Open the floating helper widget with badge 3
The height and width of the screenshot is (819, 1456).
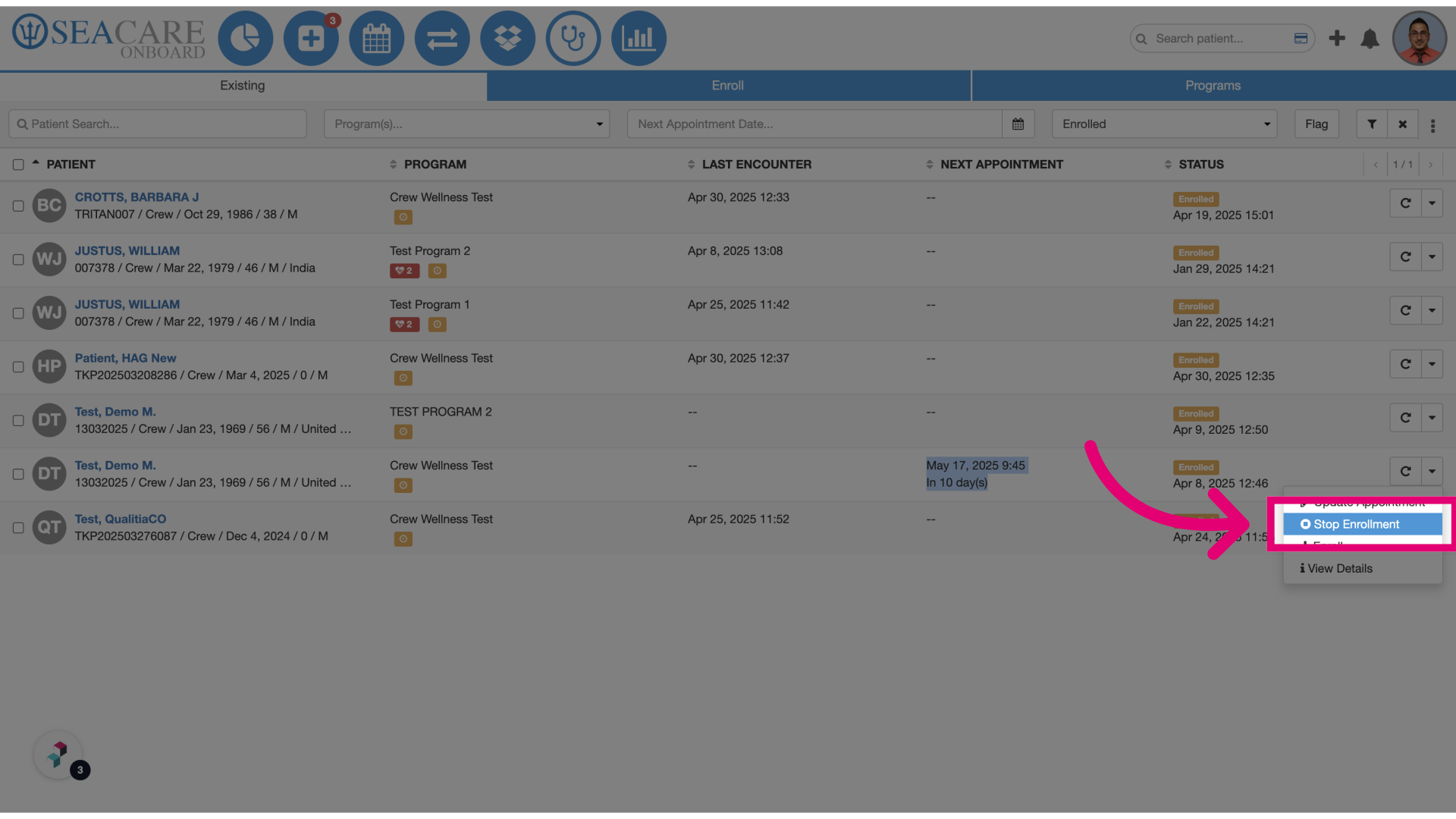click(58, 754)
